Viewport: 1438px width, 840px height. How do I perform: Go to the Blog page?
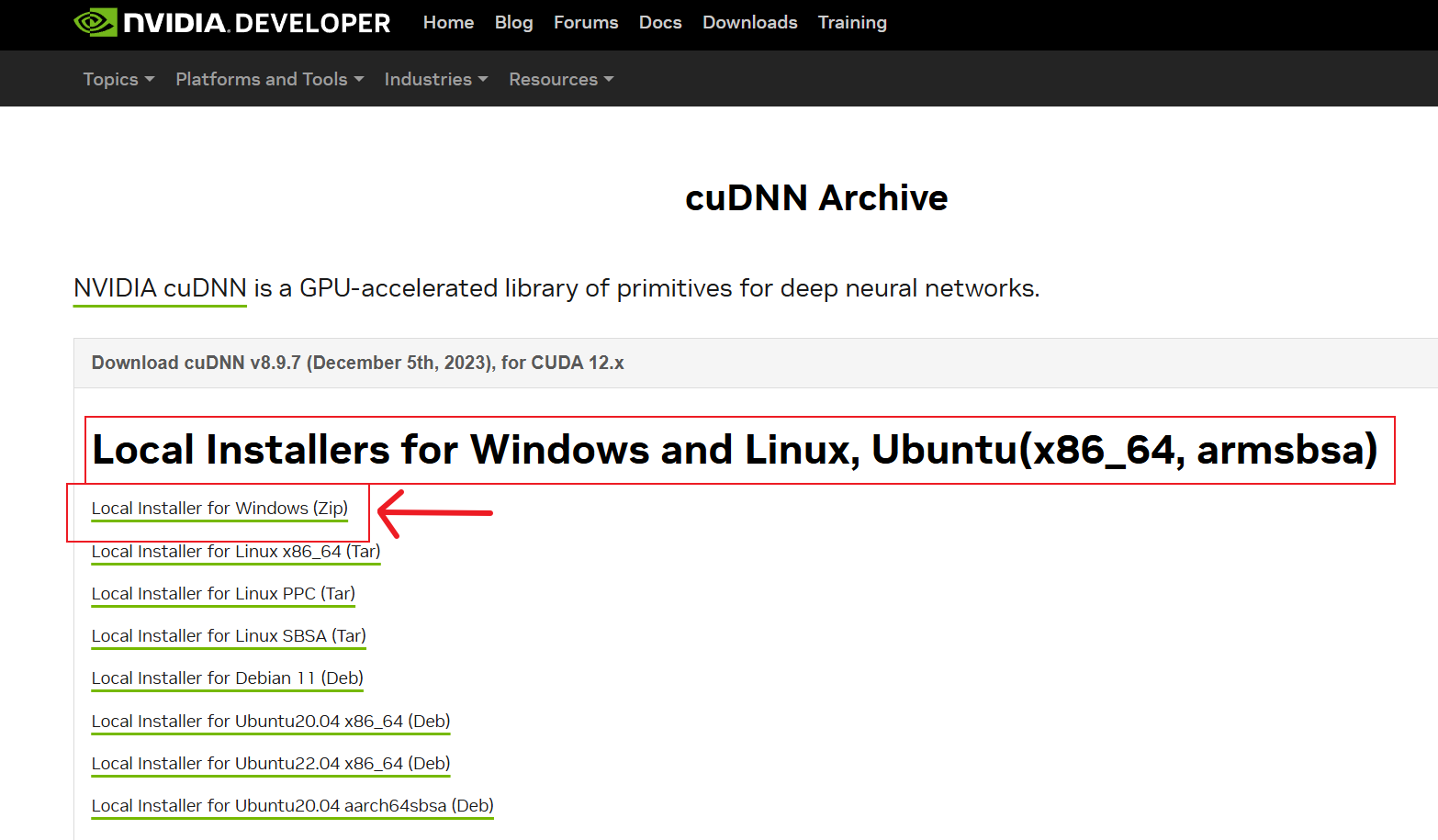[513, 23]
